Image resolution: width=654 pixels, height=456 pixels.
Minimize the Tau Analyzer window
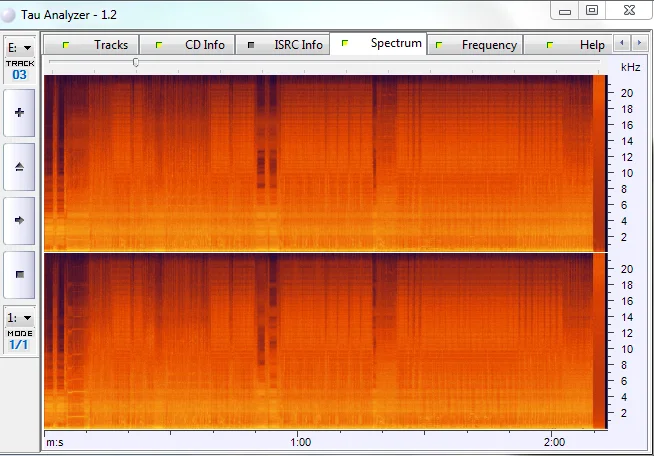click(x=565, y=10)
